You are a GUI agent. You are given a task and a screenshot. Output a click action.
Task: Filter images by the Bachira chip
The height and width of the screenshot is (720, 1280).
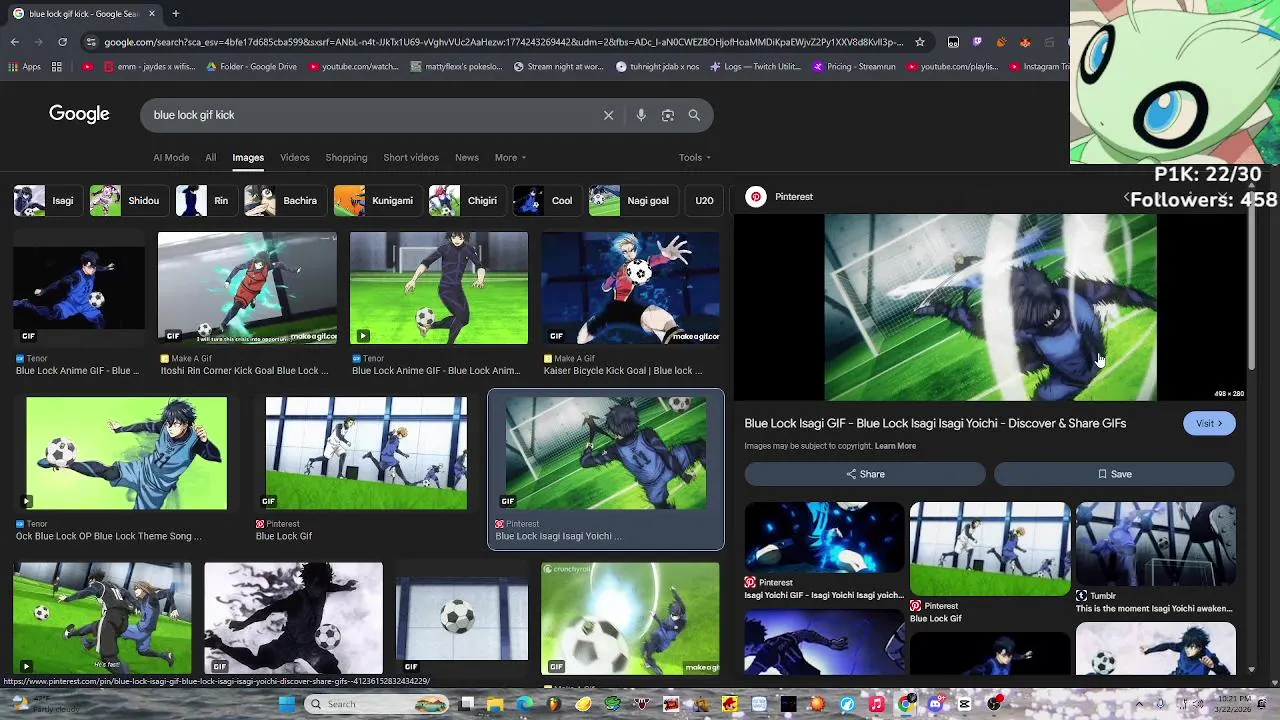pyautogui.click(x=284, y=201)
